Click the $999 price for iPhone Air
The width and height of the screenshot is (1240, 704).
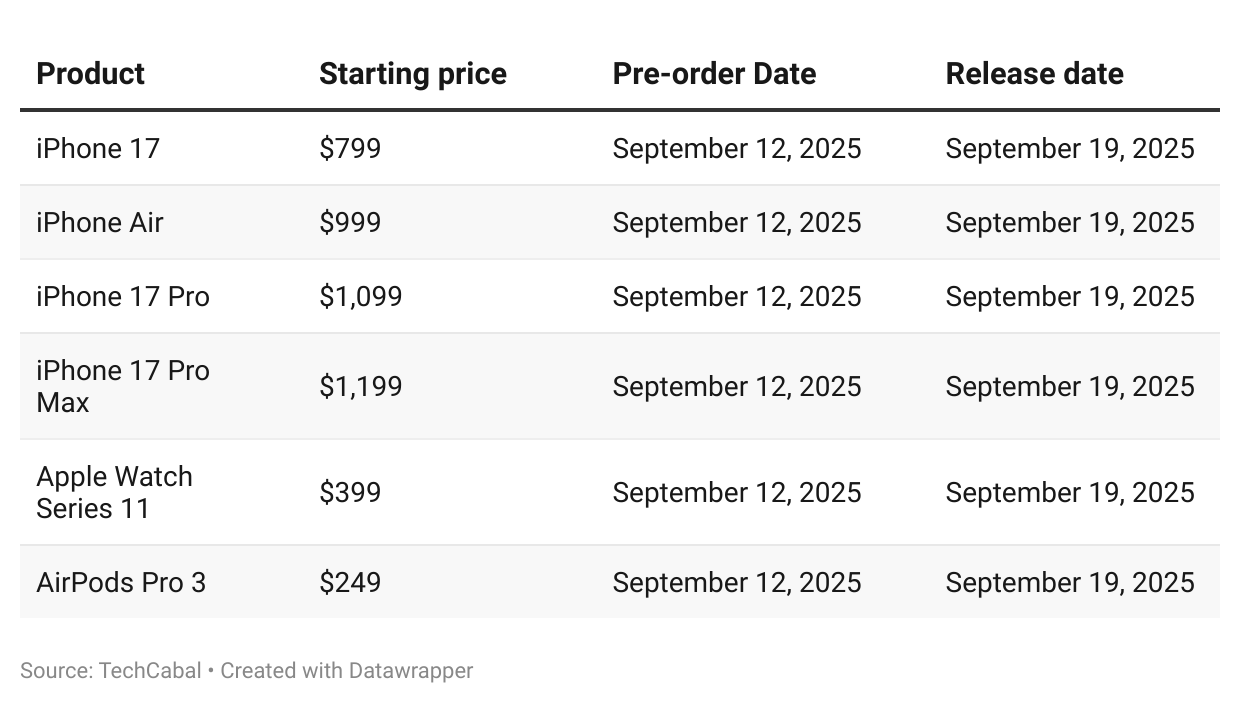[x=350, y=222]
